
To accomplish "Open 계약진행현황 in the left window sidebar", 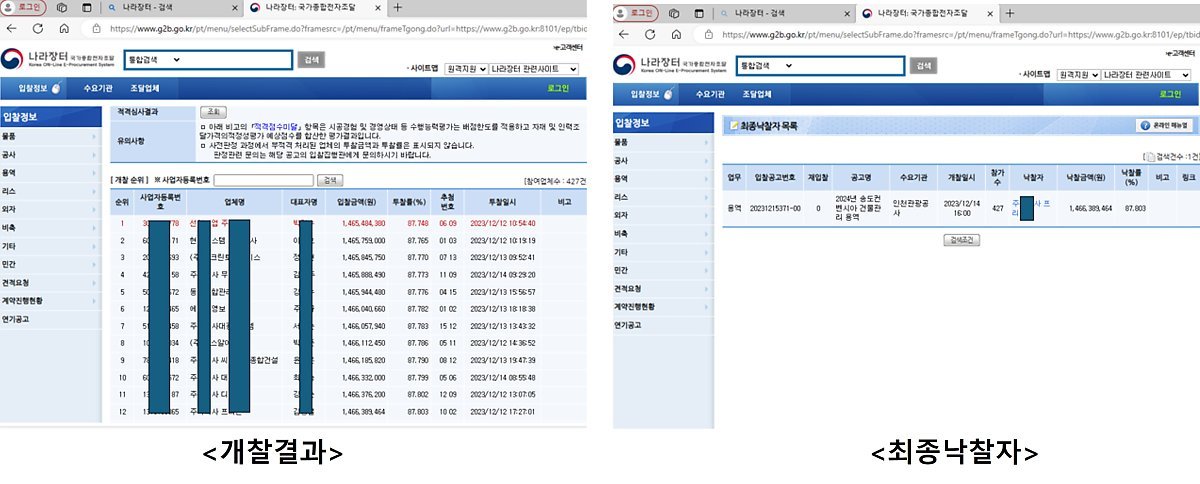I will point(50,300).
